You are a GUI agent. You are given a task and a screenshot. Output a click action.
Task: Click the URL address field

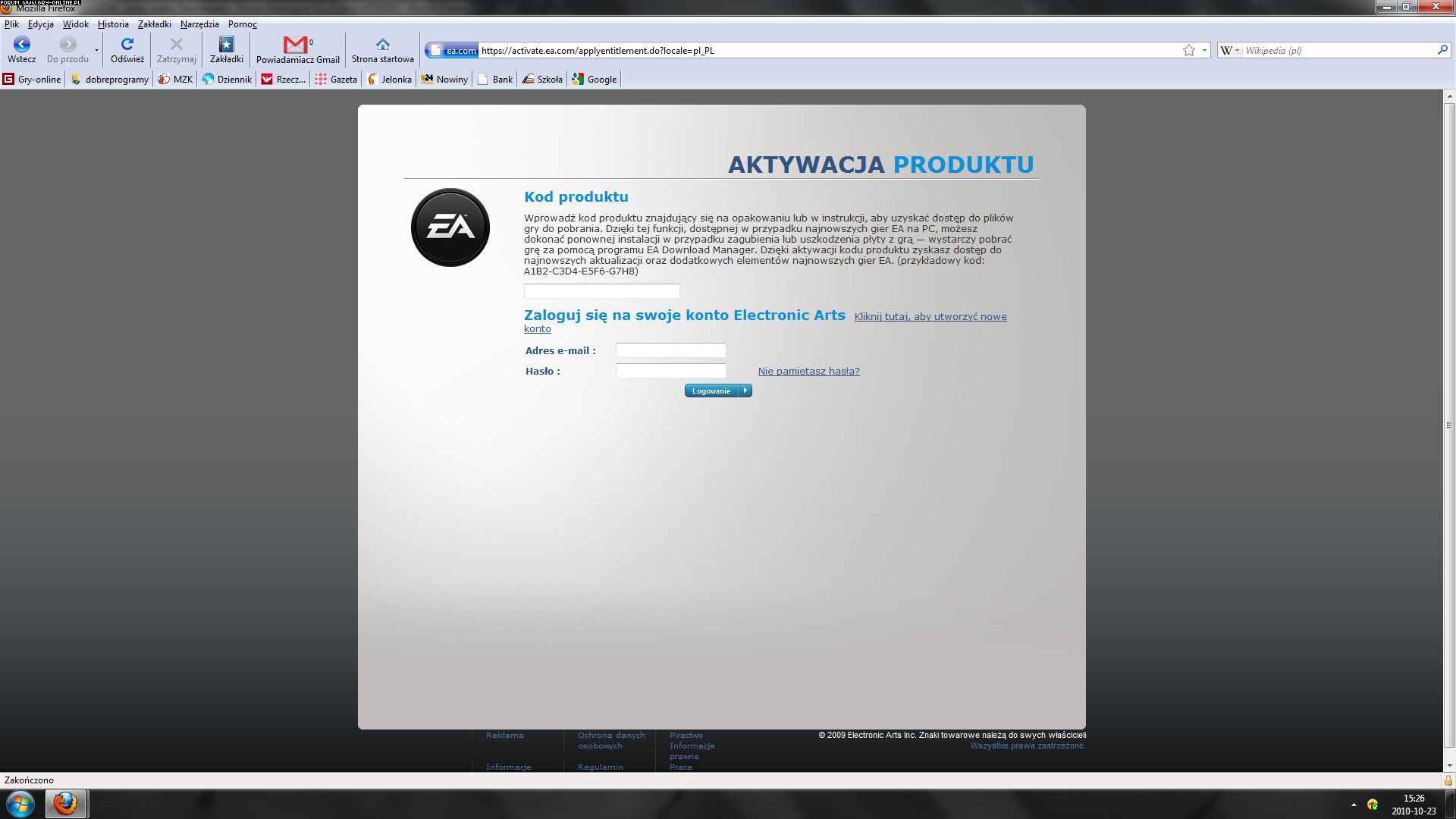click(829, 51)
